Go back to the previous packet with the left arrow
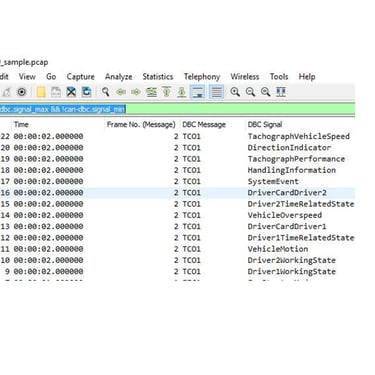The image size is (375, 375). tap(121, 92)
